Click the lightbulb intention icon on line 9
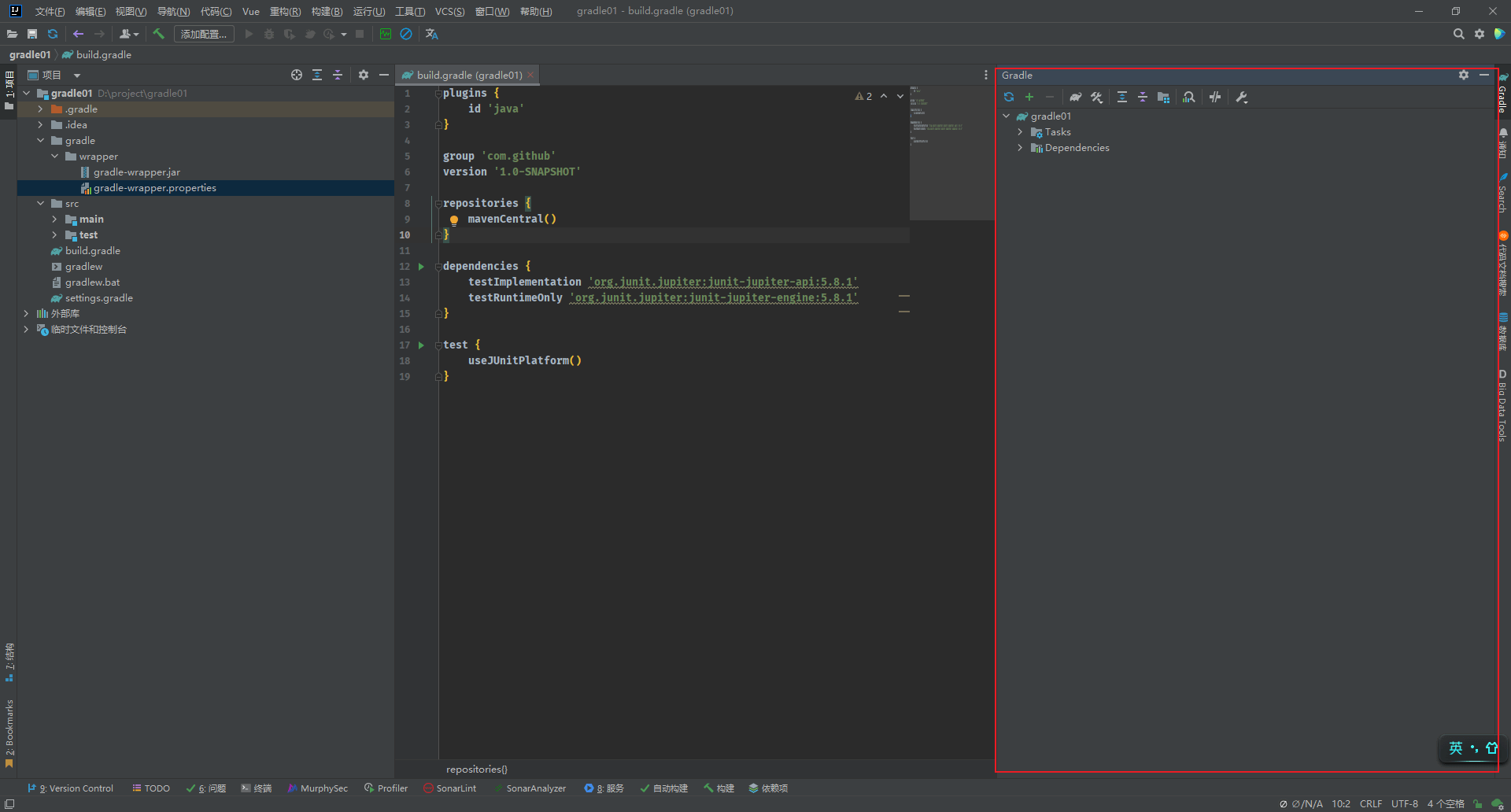The height and width of the screenshot is (812, 1511). point(454,220)
